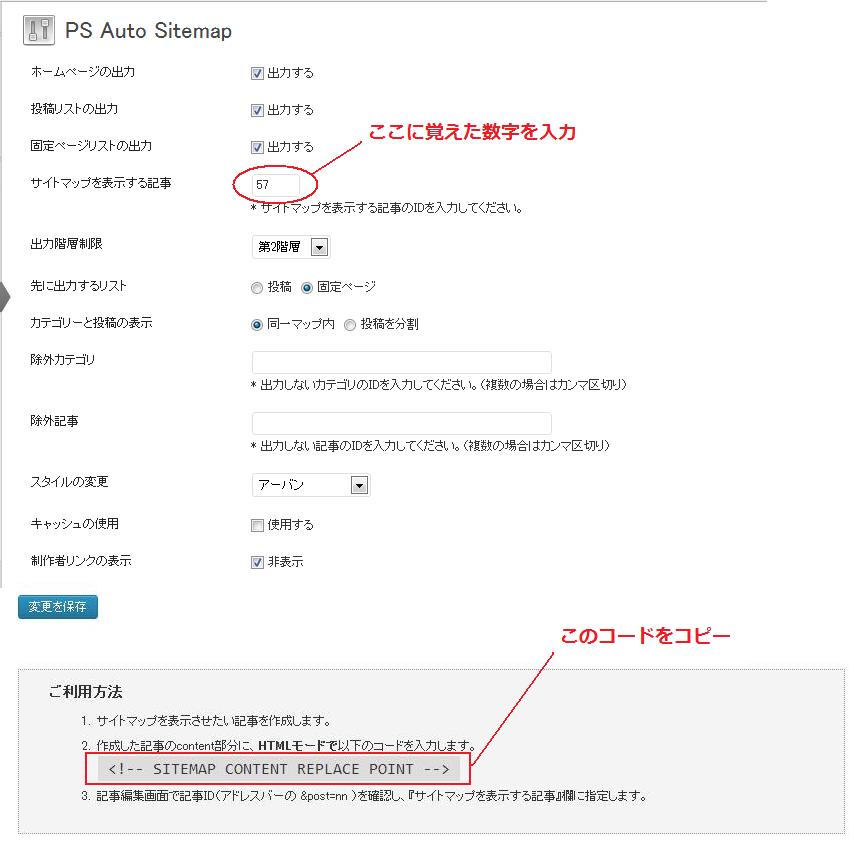Viewport: 854px width, 845px height.
Task: Click the 変更を保存 button
Action: tap(58, 607)
